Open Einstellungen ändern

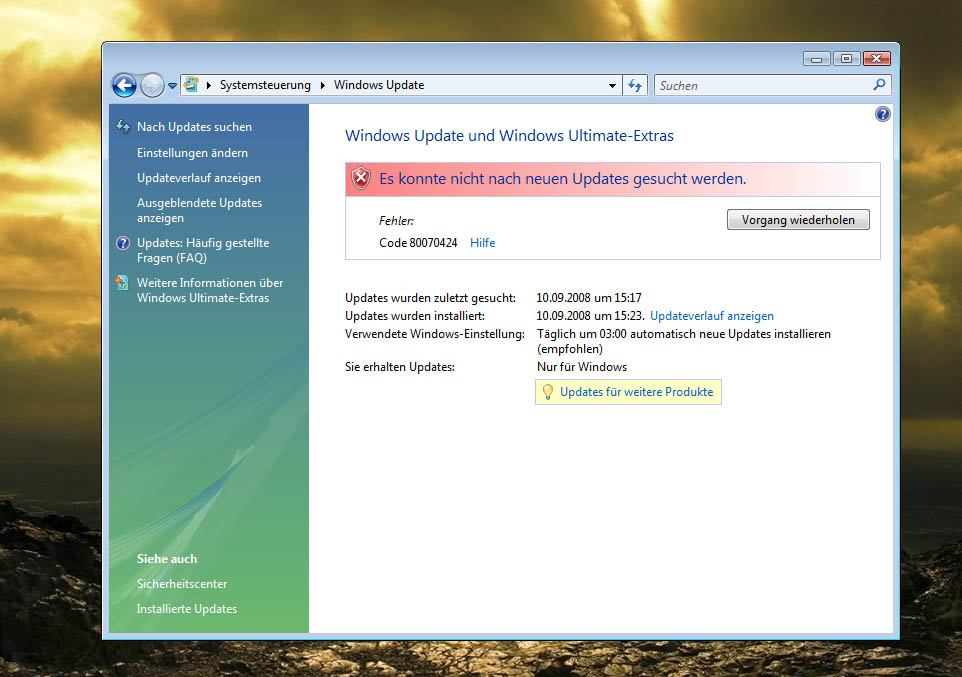pyautogui.click(x=192, y=153)
